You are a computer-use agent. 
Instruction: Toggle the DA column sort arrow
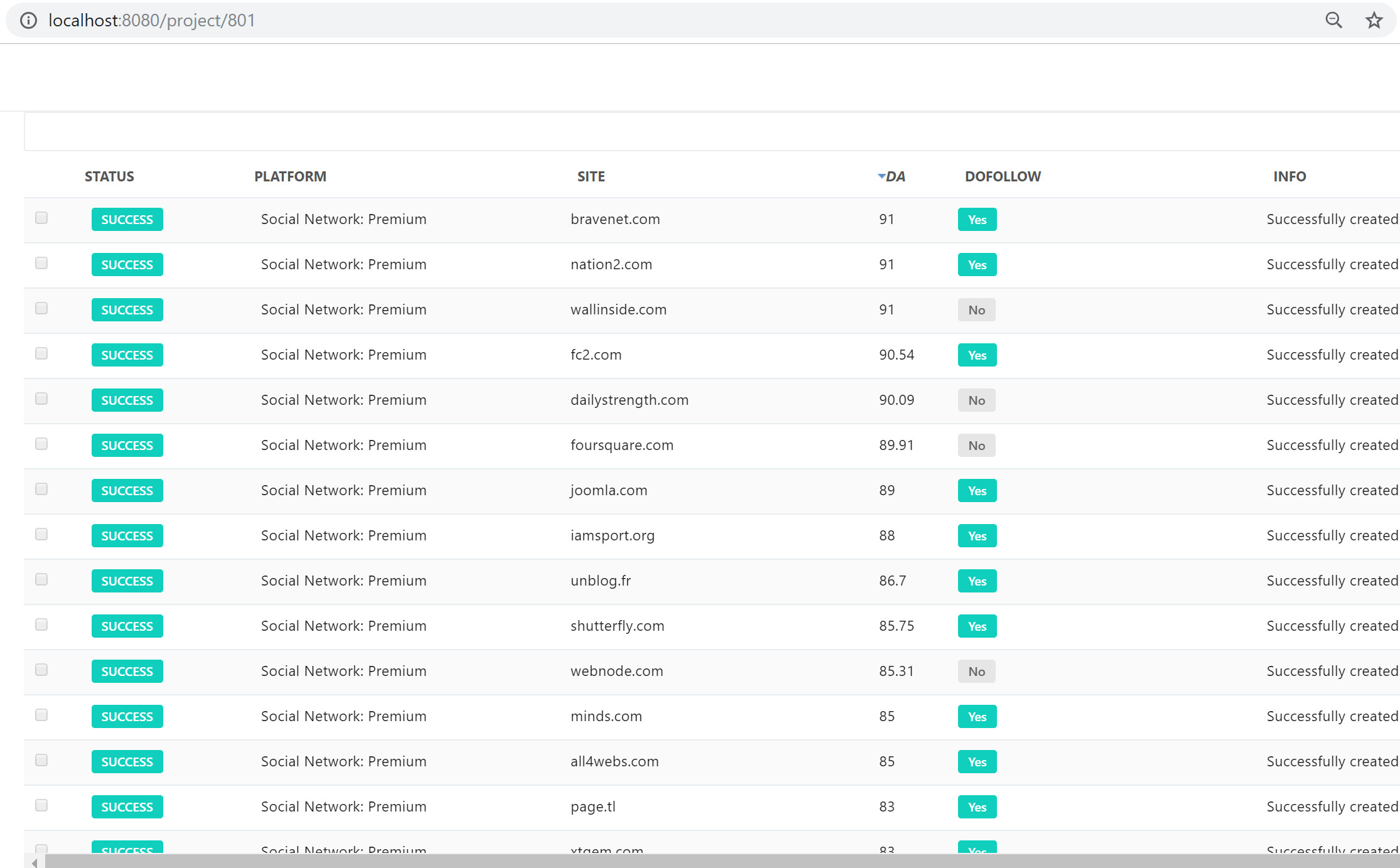[881, 176]
